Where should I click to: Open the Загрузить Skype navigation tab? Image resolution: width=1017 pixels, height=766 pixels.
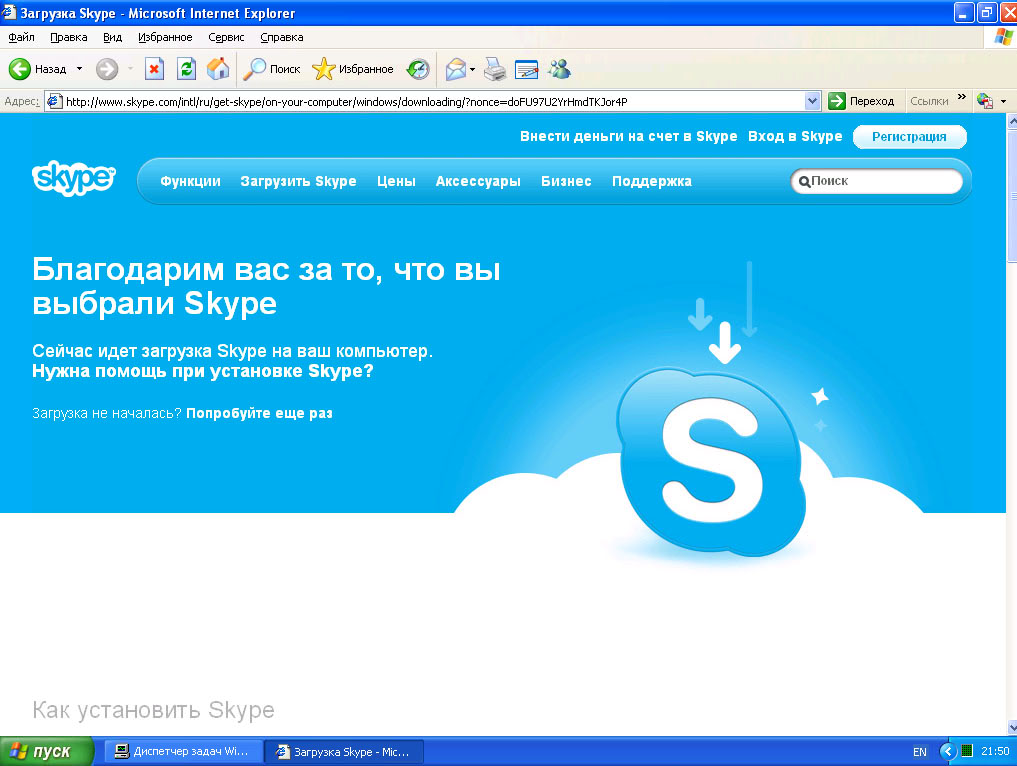pos(298,181)
